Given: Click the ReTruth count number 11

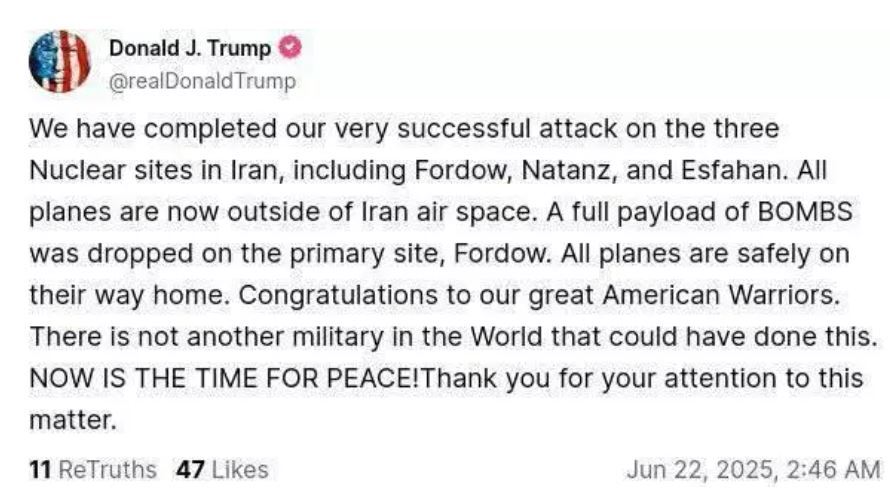Looking at the screenshot, I should 40,470.
